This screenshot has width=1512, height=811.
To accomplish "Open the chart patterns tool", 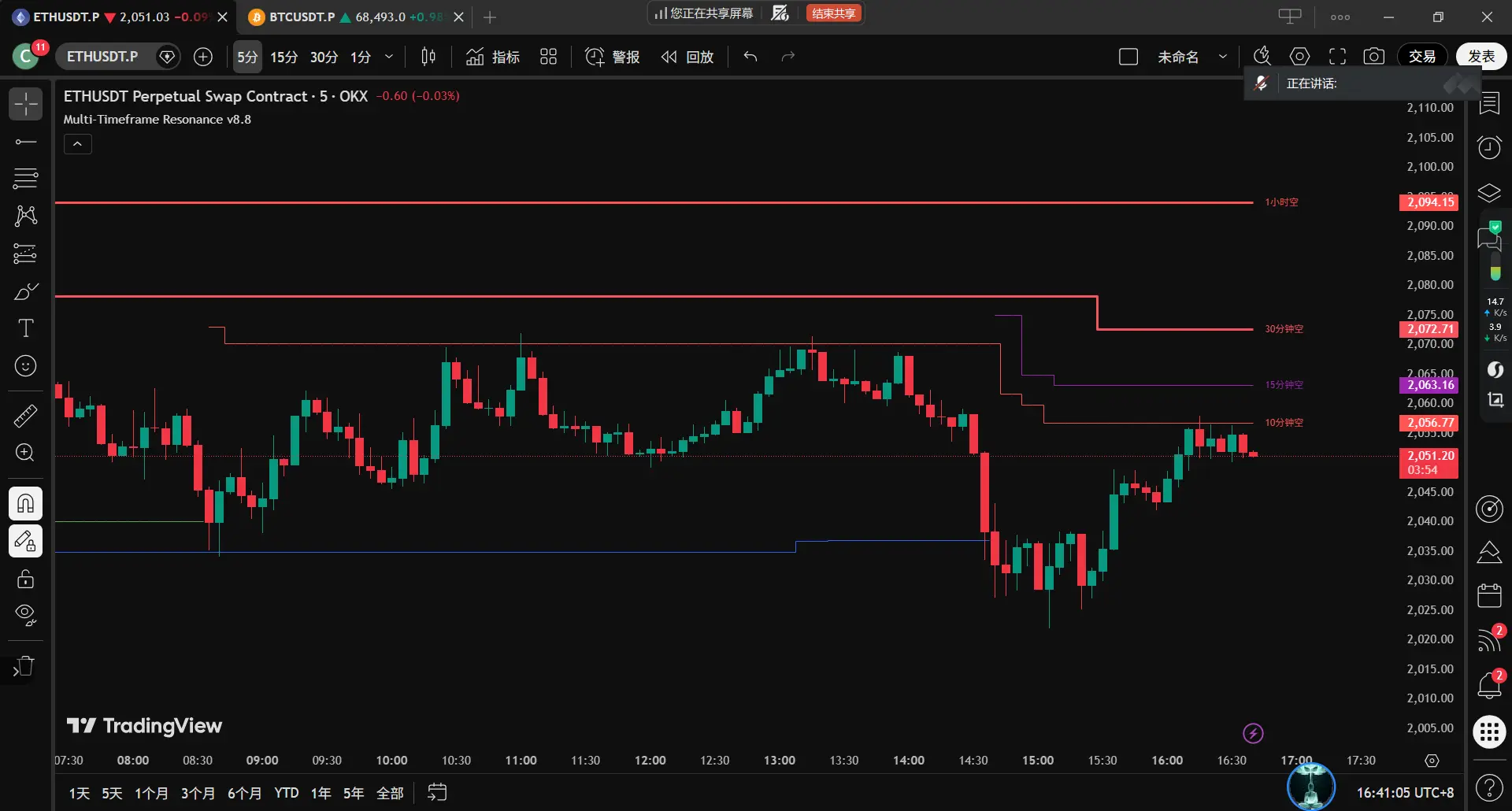I will coord(25,216).
